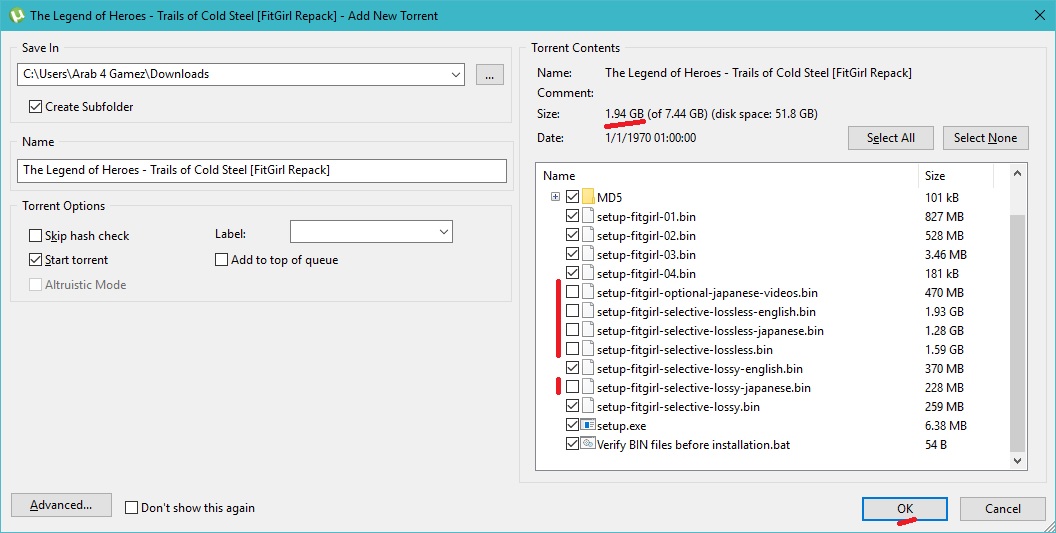Expand the MD5 folder tree node
Image resolution: width=1056 pixels, height=533 pixels.
[x=555, y=197]
